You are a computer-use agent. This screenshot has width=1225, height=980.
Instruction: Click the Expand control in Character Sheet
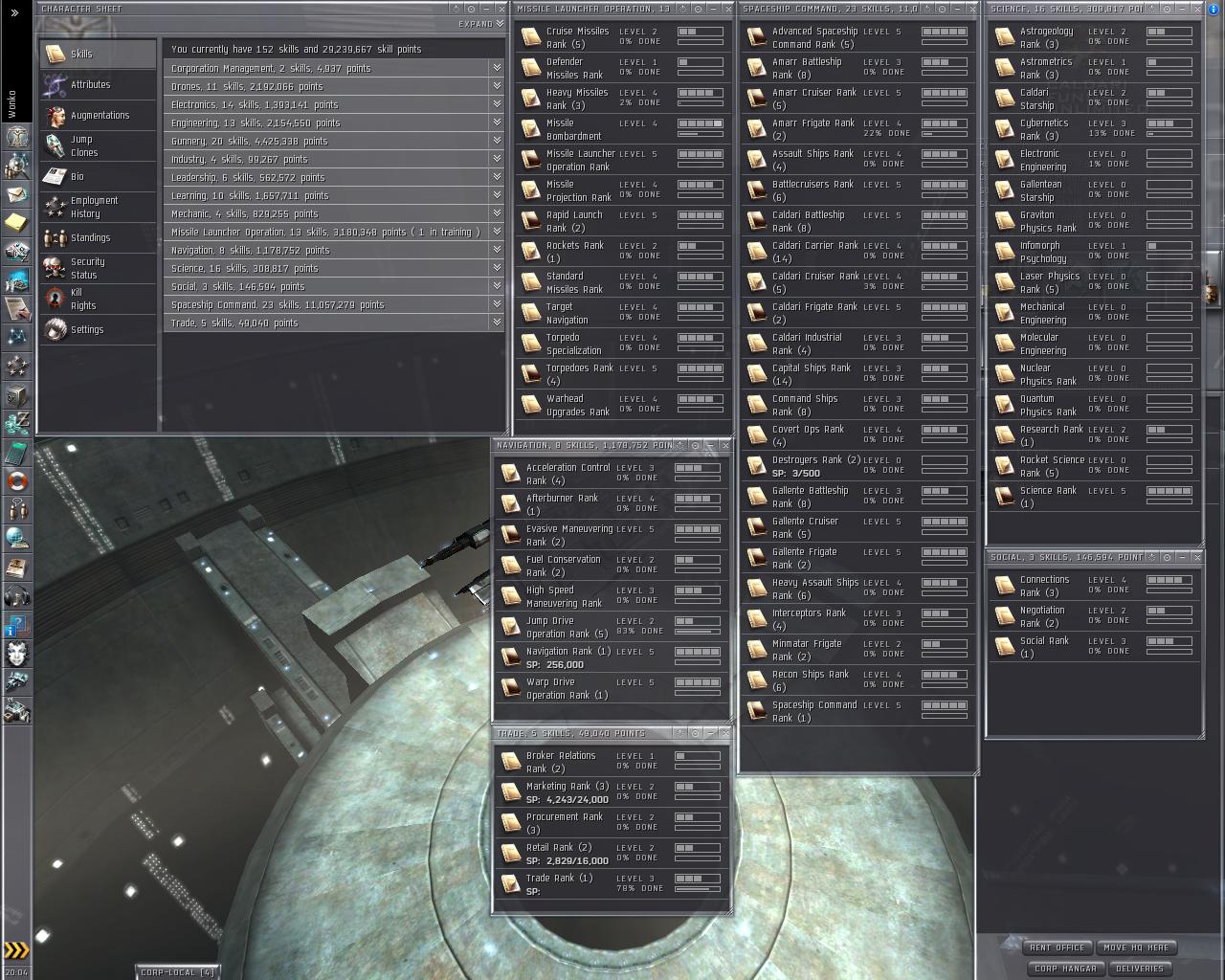pyautogui.click(x=480, y=24)
